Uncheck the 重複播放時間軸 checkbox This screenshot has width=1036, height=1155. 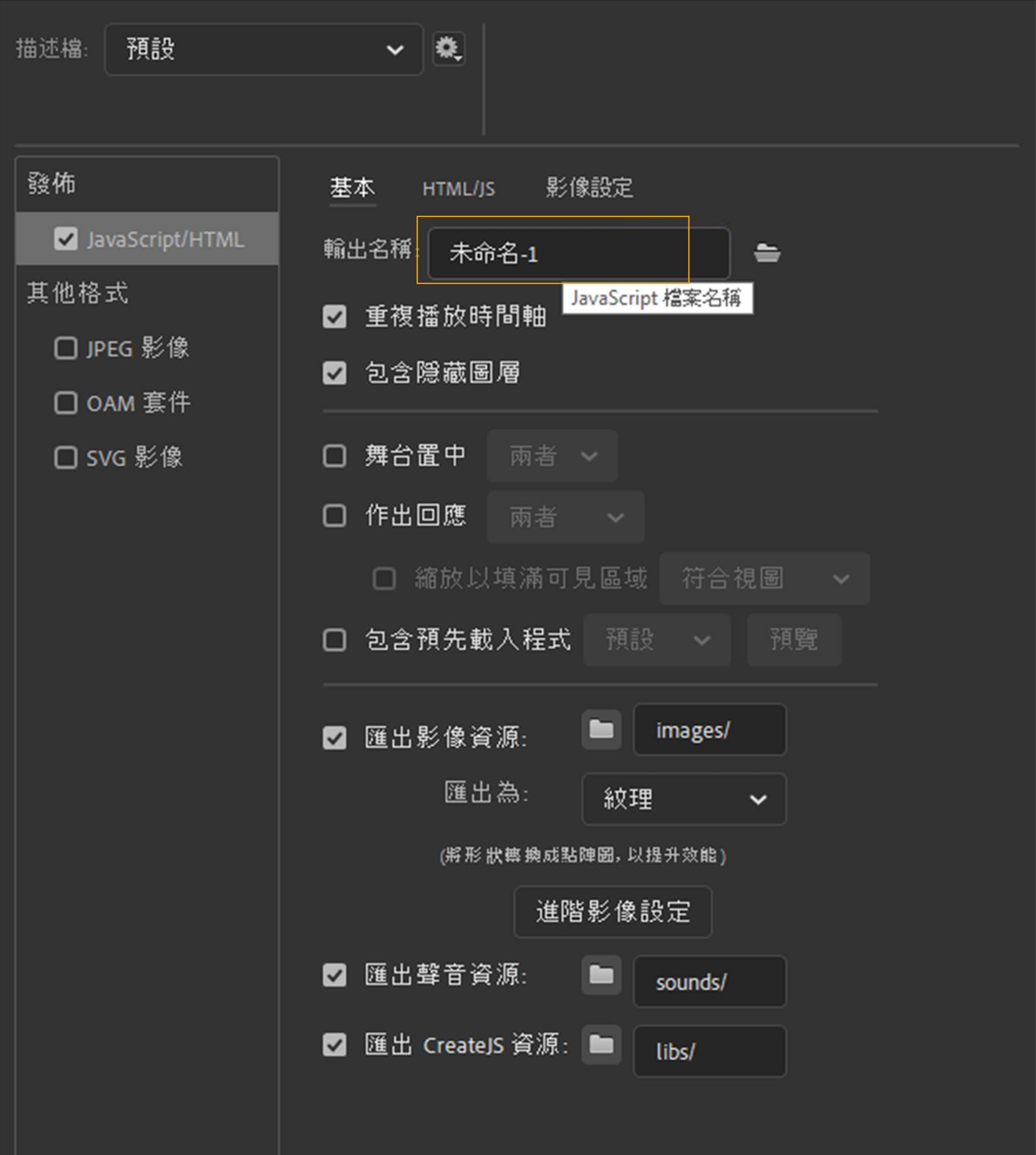pyautogui.click(x=334, y=317)
